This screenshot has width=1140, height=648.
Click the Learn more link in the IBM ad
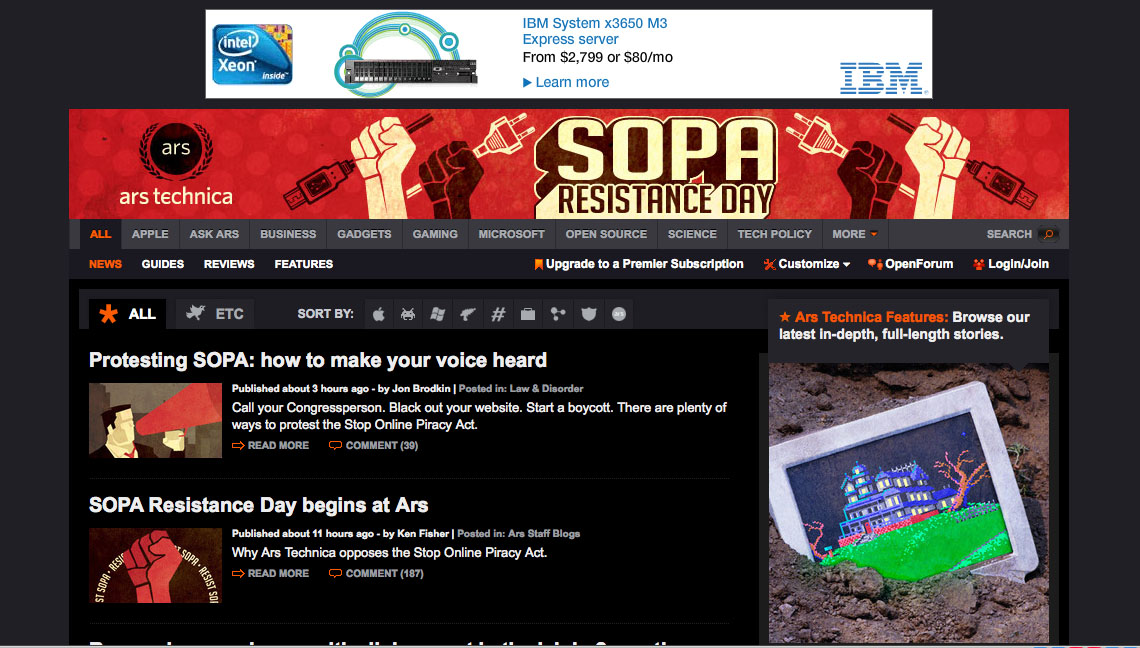click(x=566, y=82)
